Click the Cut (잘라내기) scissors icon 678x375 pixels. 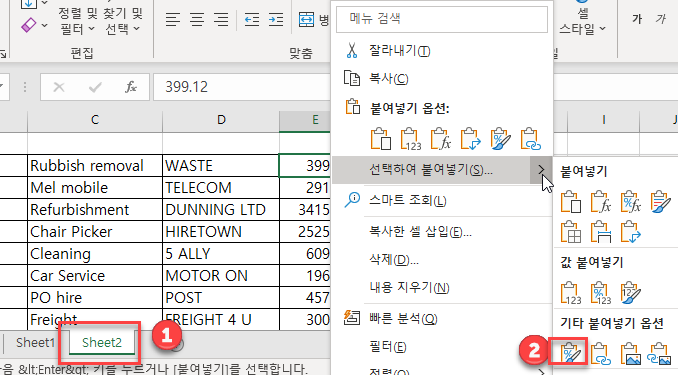pyautogui.click(x=352, y=51)
